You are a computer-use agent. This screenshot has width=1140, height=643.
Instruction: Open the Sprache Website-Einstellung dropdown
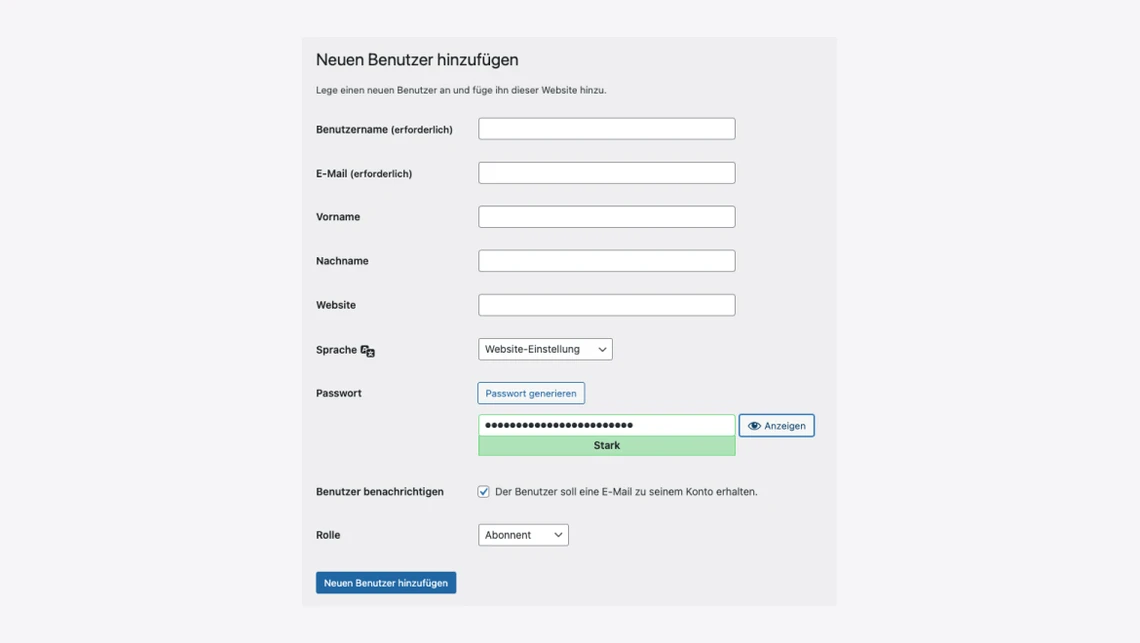tap(545, 349)
